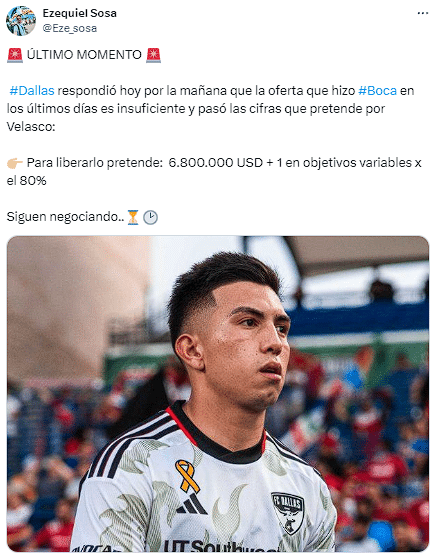The width and height of the screenshot is (433, 558).
Task: Click the Adidas logo on the jersey
Action: pos(192,504)
